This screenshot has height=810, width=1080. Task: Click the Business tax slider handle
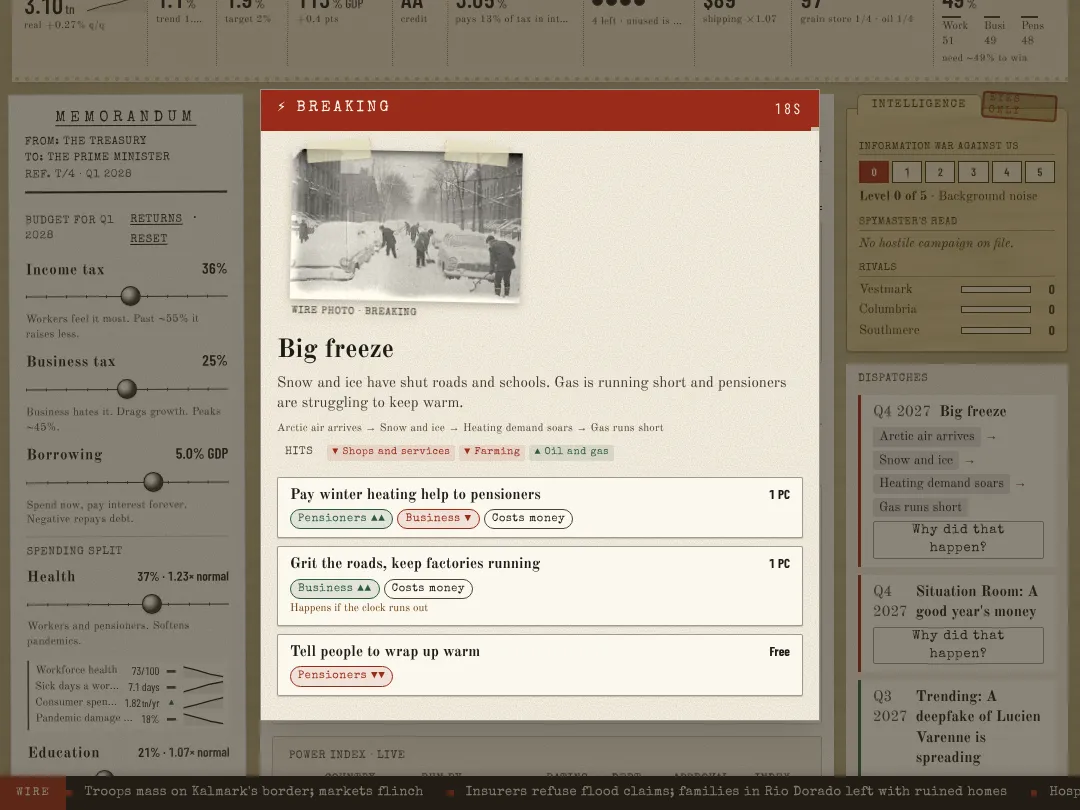[x=127, y=388]
